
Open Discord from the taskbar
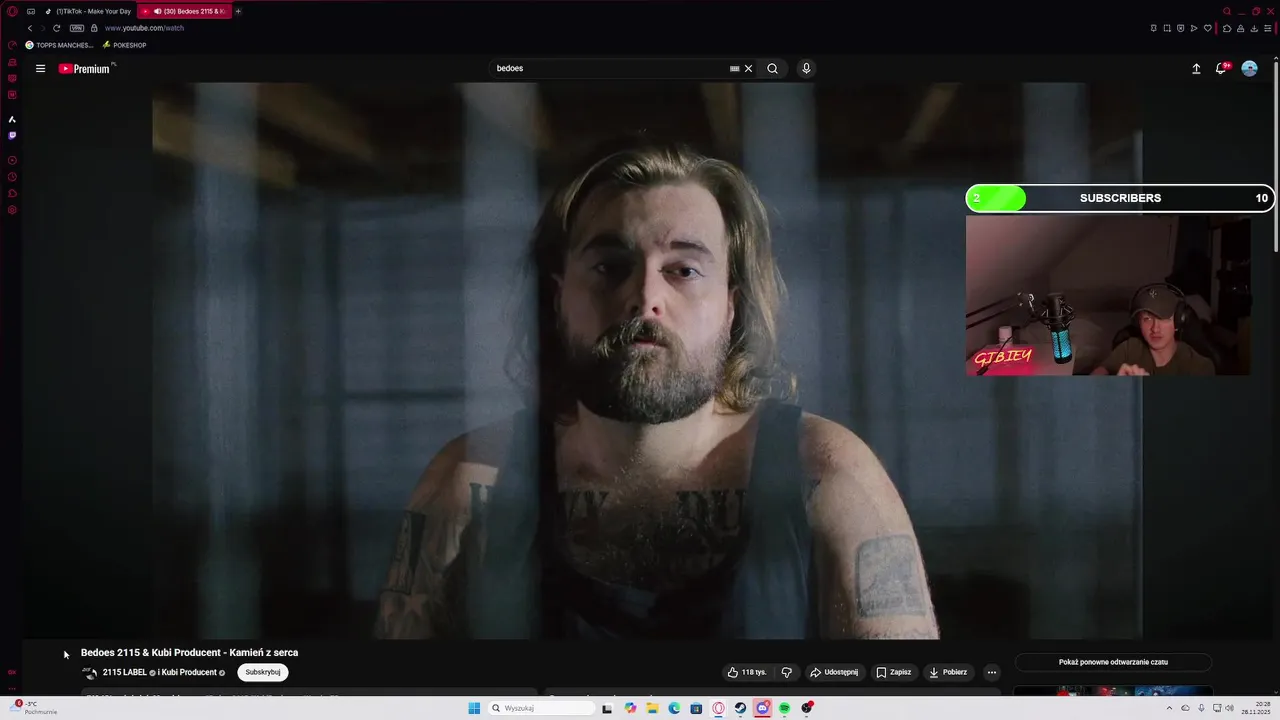pyautogui.click(x=762, y=708)
